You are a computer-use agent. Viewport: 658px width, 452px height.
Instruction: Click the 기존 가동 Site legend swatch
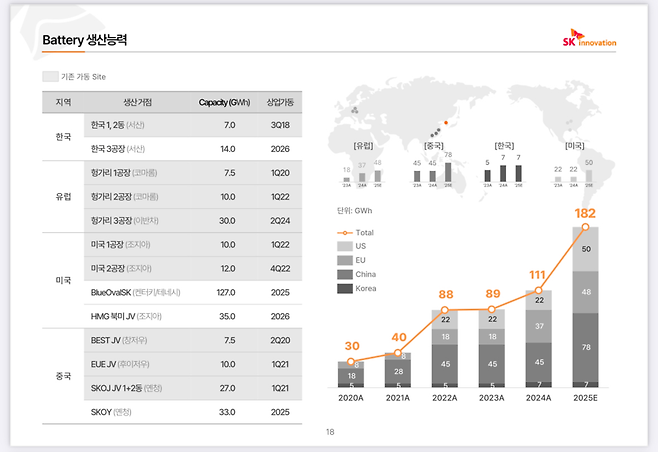click(x=50, y=76)
